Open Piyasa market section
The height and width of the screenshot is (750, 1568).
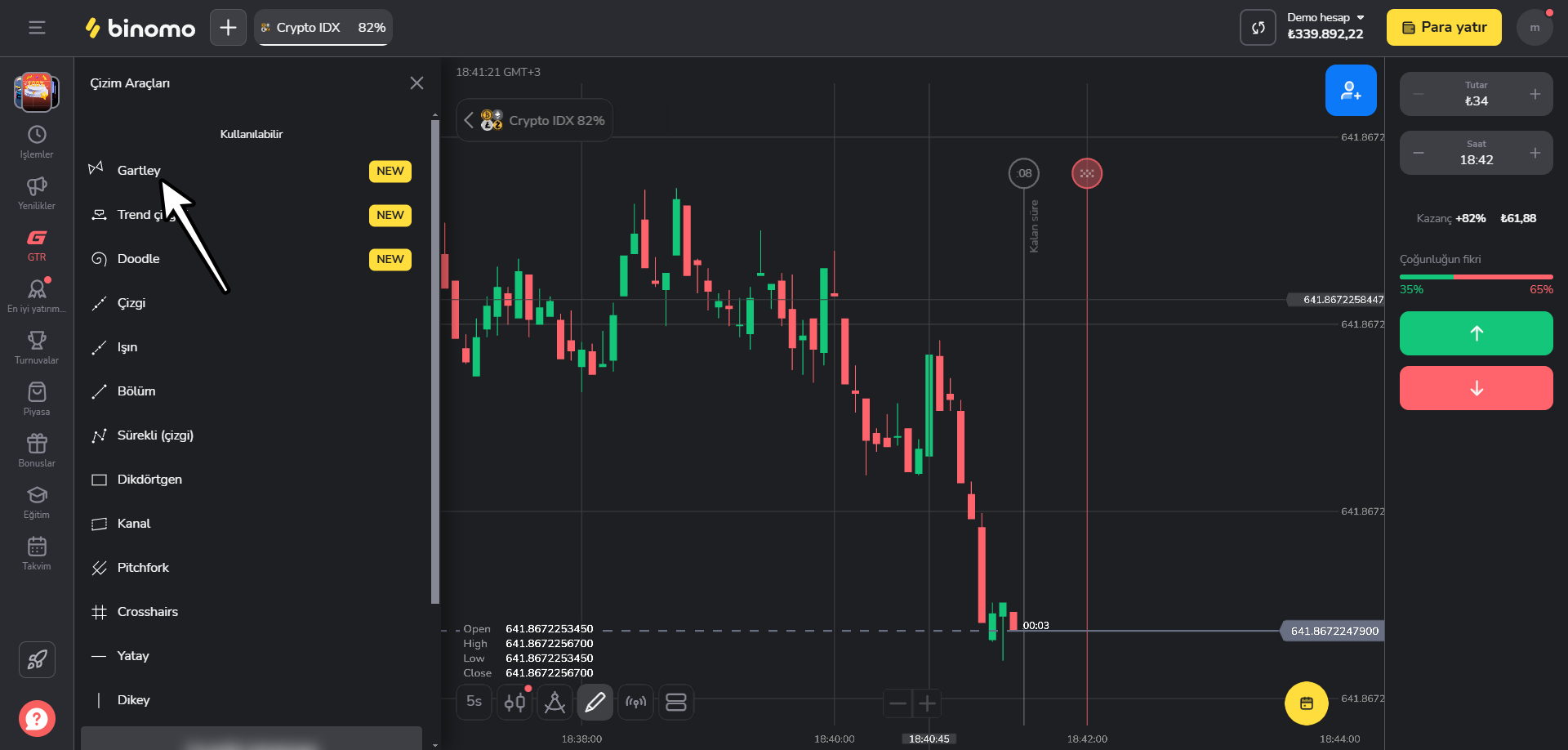[37, 400]
